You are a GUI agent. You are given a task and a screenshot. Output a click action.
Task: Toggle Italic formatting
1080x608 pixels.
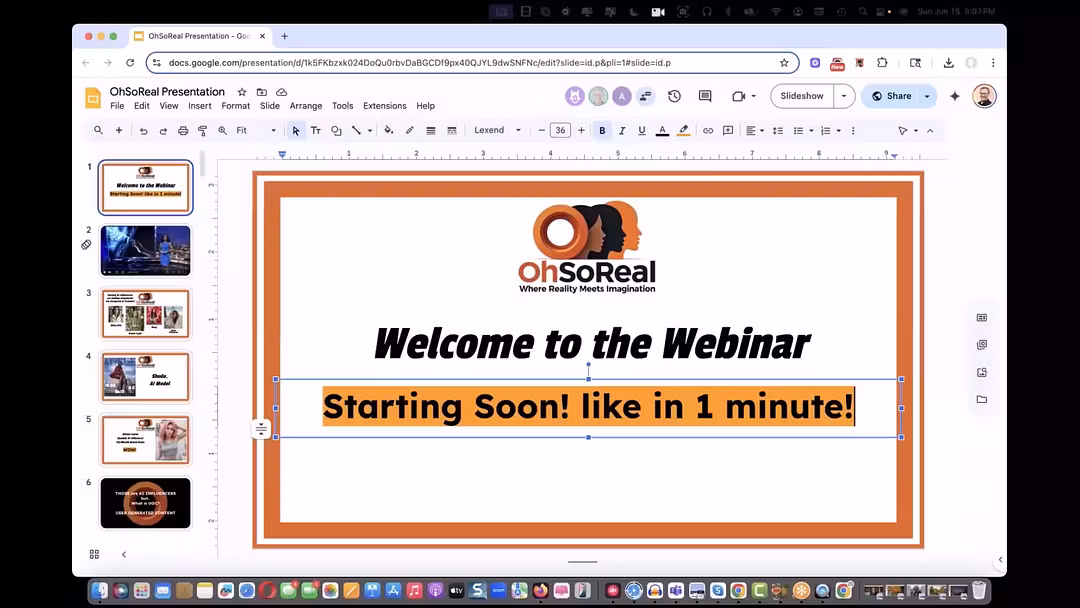tap(622, 130)
